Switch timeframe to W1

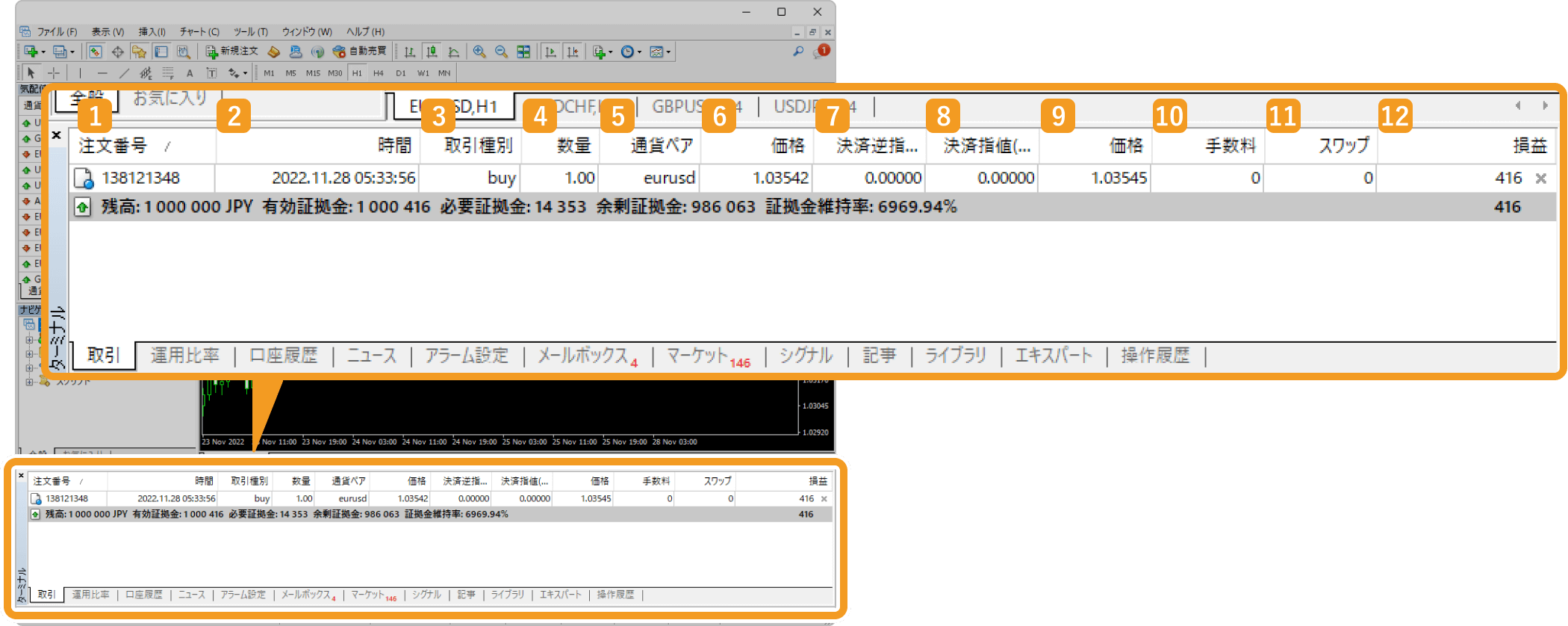click(x=423, y=73)
